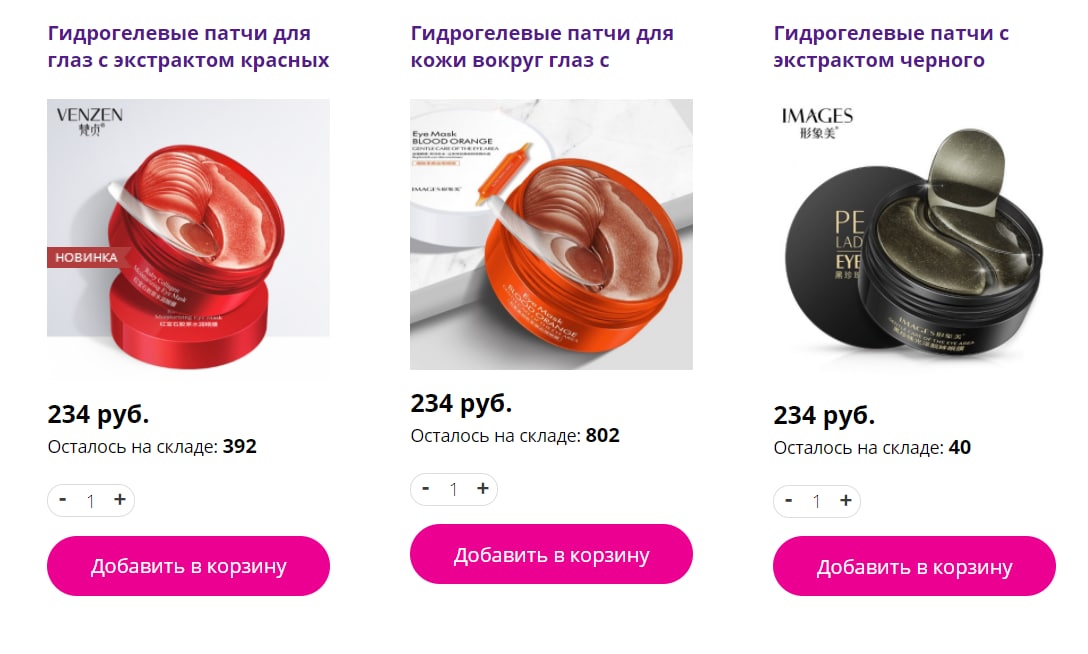Click the Venzen logo on first image

90,121
